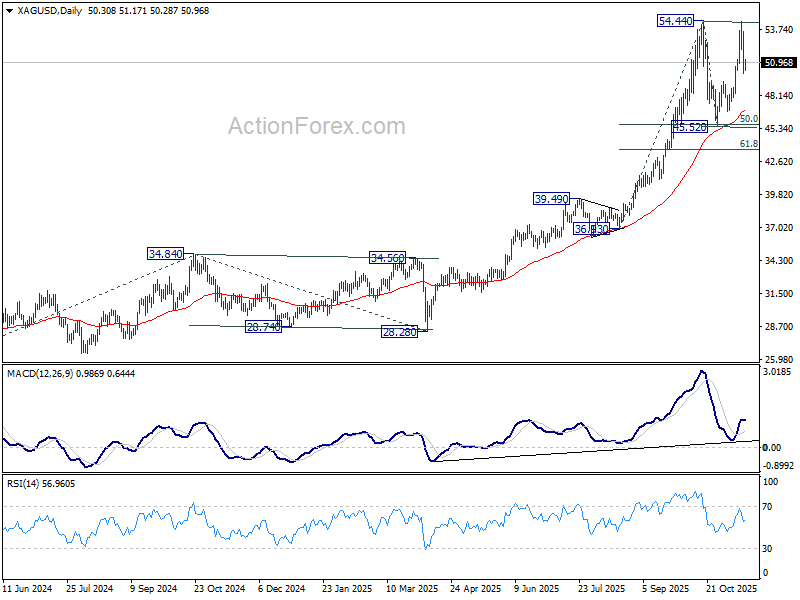
Task: Click the MACD 3.0185 scale value
Action: point(778,371)
